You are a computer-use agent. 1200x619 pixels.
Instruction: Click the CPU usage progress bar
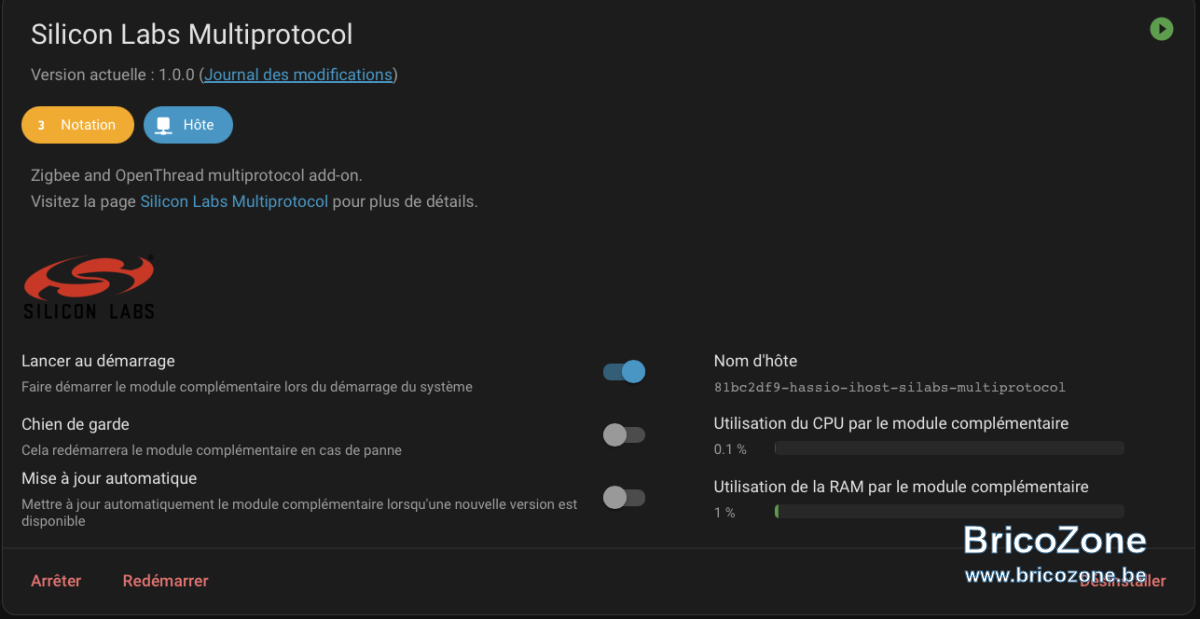click(x=949, y=448)
